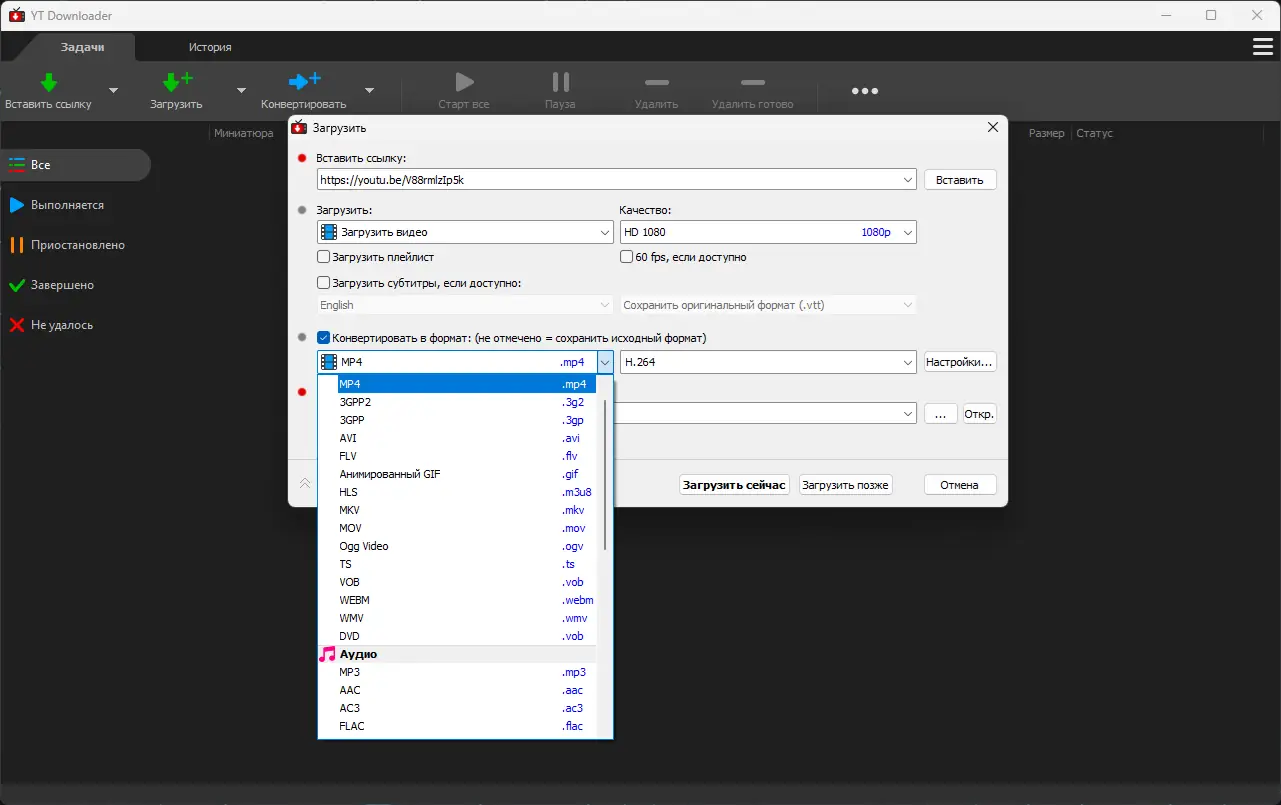Click the Загрузить toolbar icon
Screen dimensions: 1281x805
pyautogui.click(x=176, y=82)
